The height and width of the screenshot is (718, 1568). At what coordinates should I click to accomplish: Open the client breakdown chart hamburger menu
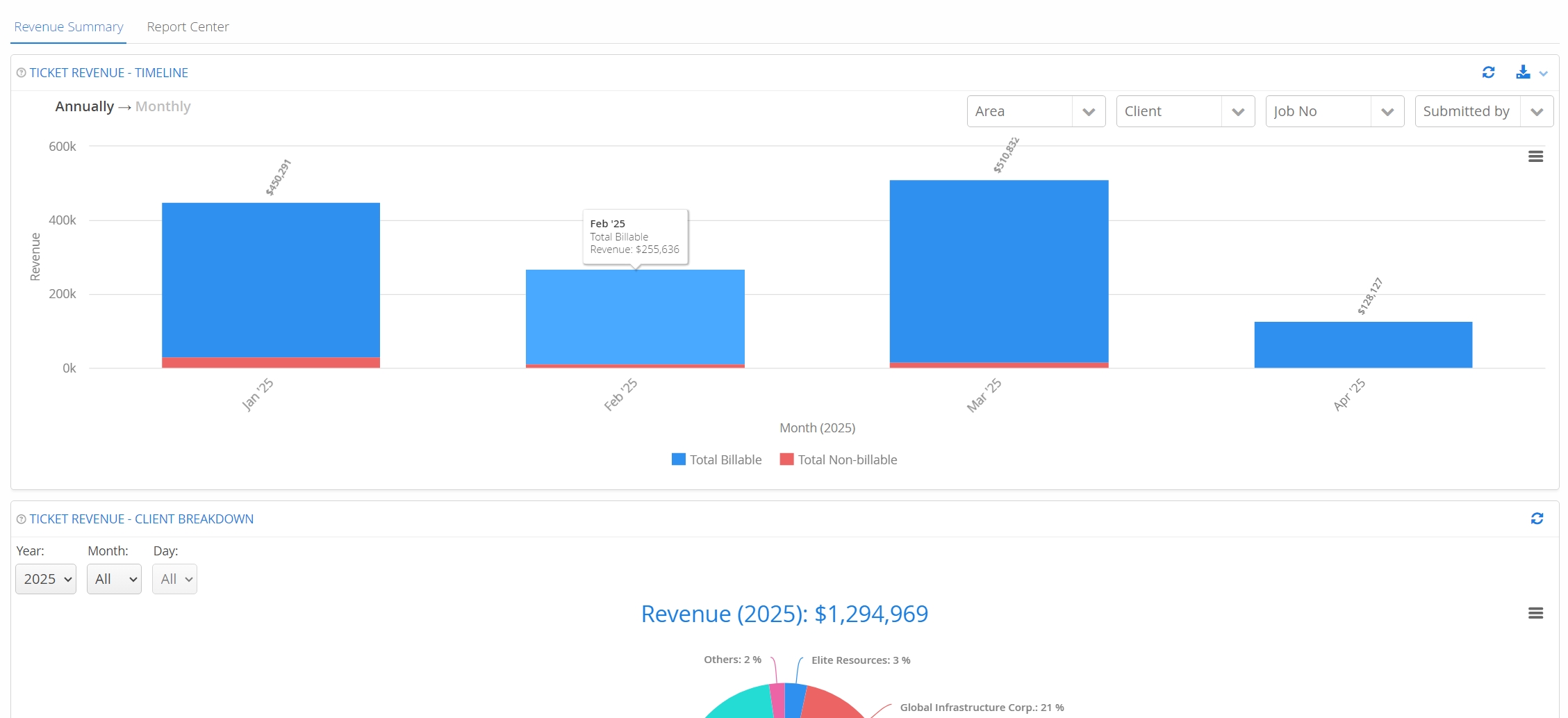tap(1535, 613)
